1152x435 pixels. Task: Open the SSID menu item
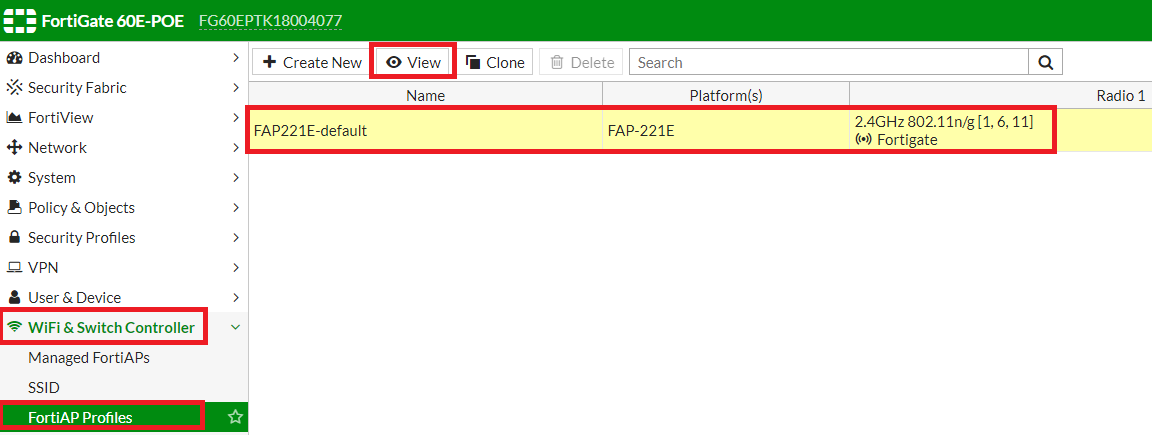click(x=45, y=388)
